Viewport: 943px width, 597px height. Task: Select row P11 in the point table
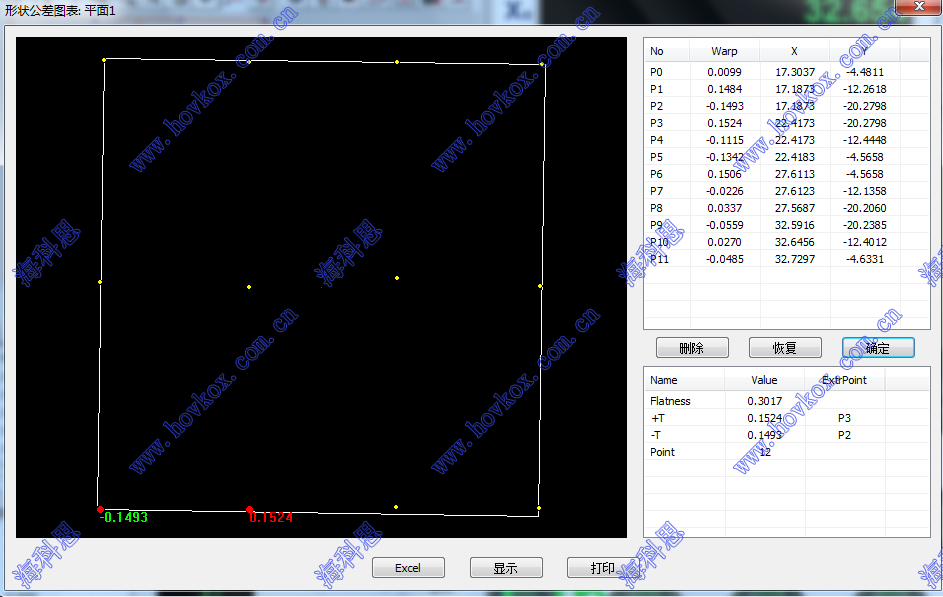(x=787, y=259)
